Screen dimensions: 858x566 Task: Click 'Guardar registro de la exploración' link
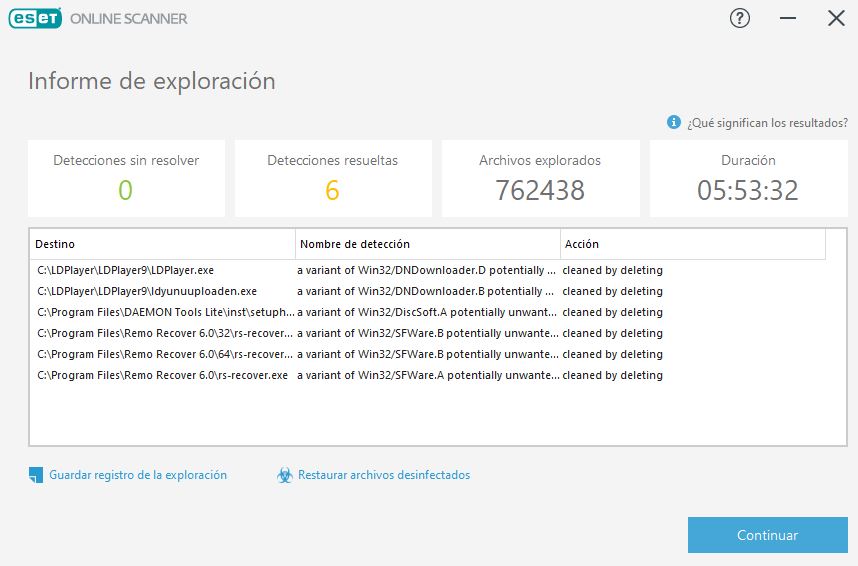pos(138,475)
